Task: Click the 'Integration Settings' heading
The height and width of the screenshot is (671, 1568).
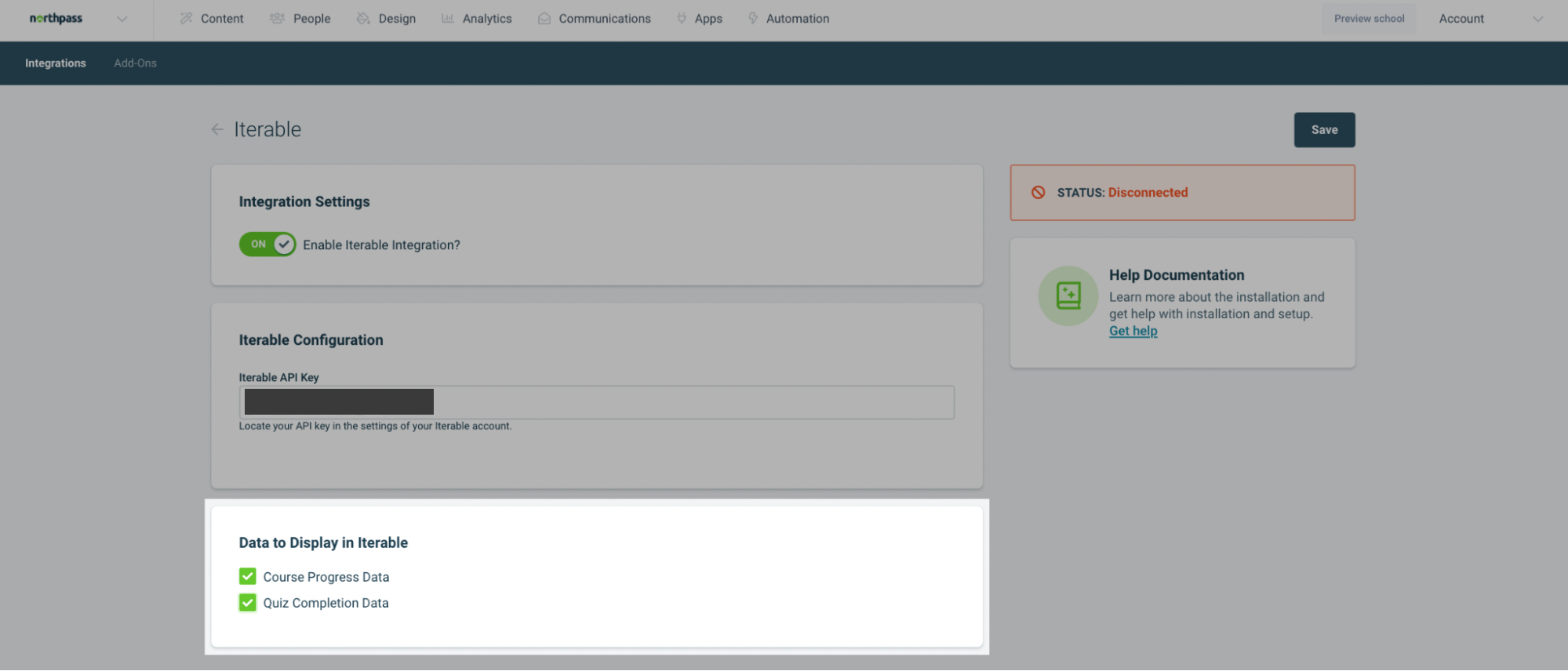Action: click(x=304, y=201)
